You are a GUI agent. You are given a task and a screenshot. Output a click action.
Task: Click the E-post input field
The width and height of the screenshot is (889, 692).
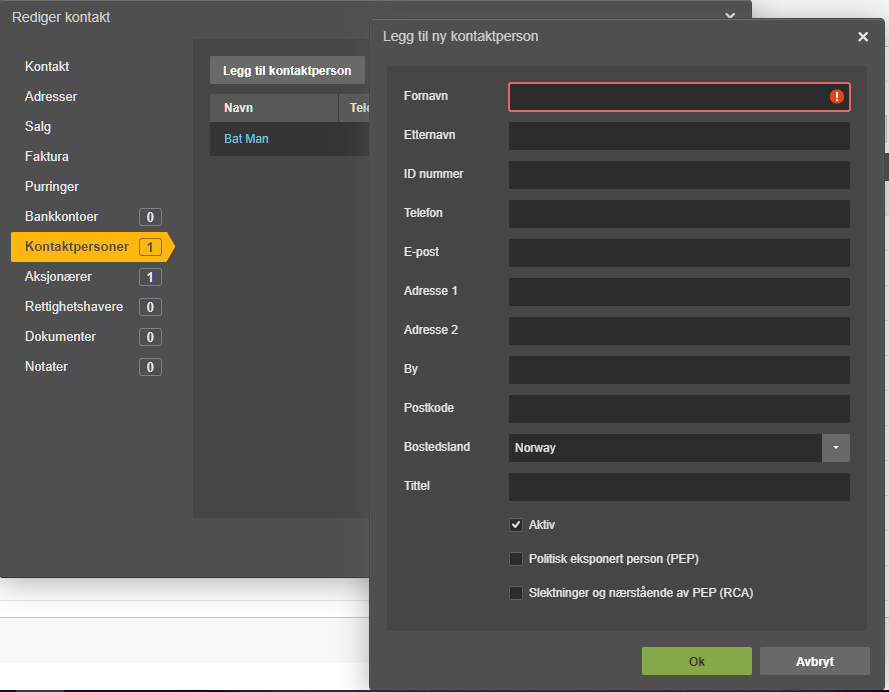click(679, 253)
